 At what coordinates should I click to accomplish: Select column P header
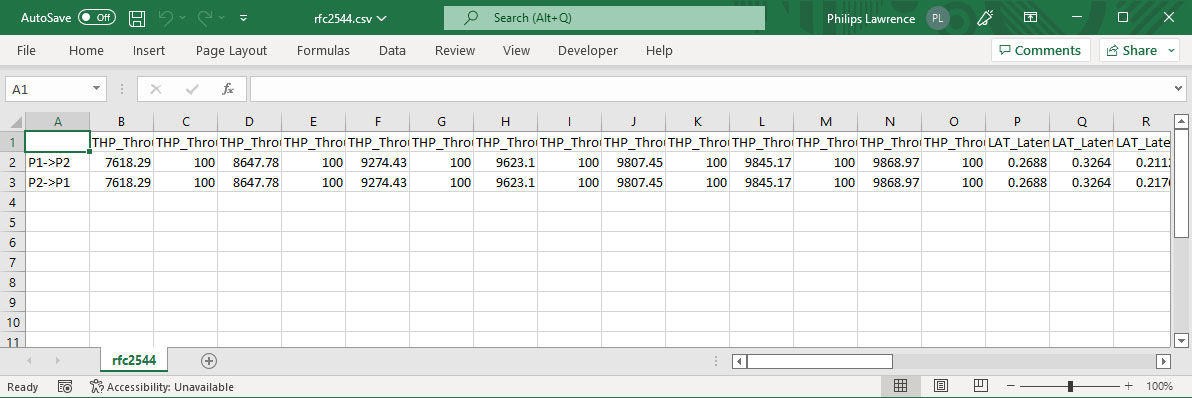pyautogui.click(x=1017, y=122)
